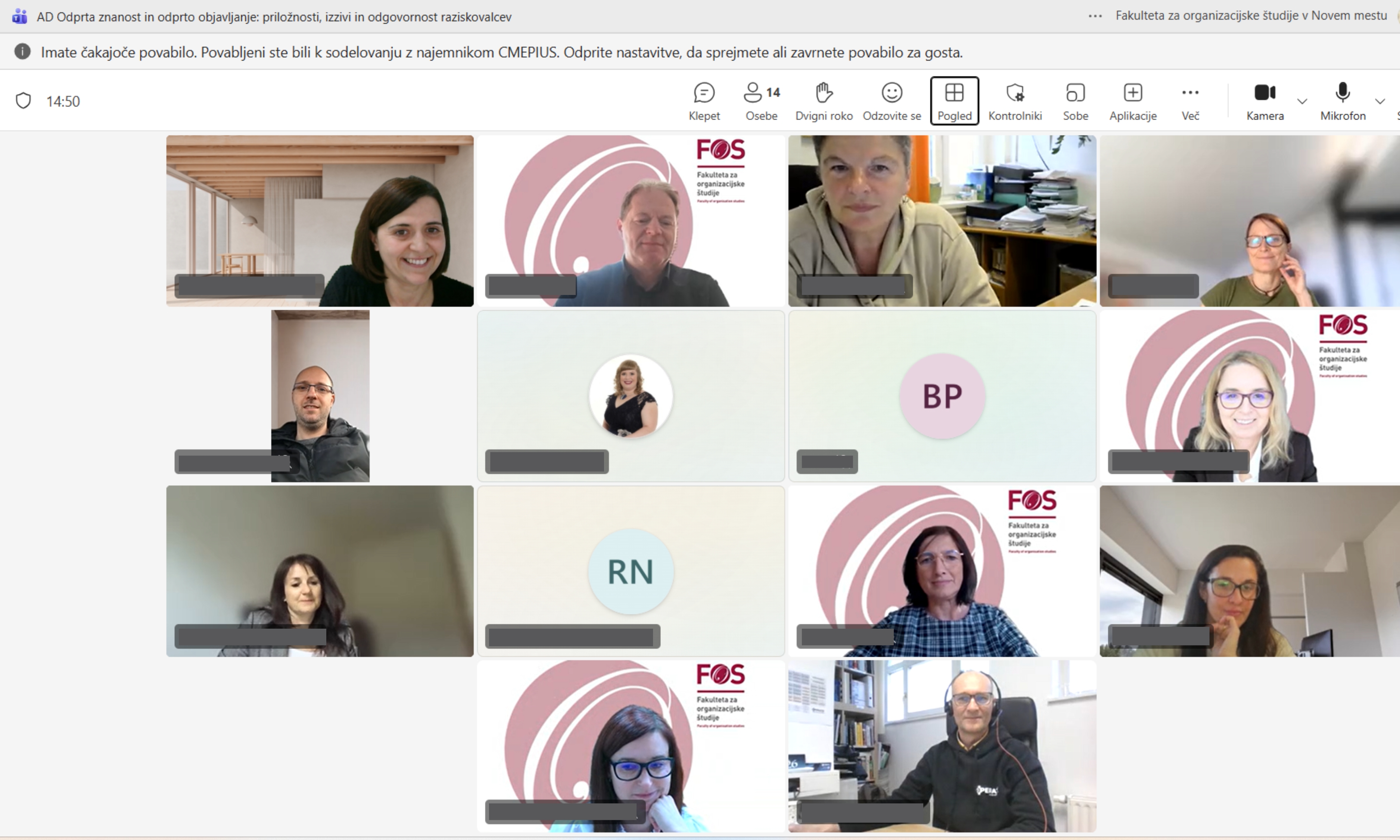Image resolution: width=1400 pixels, height=840 pixels.
Task: Raise hand with Dvigni roko
Action: tap(823, 101)
